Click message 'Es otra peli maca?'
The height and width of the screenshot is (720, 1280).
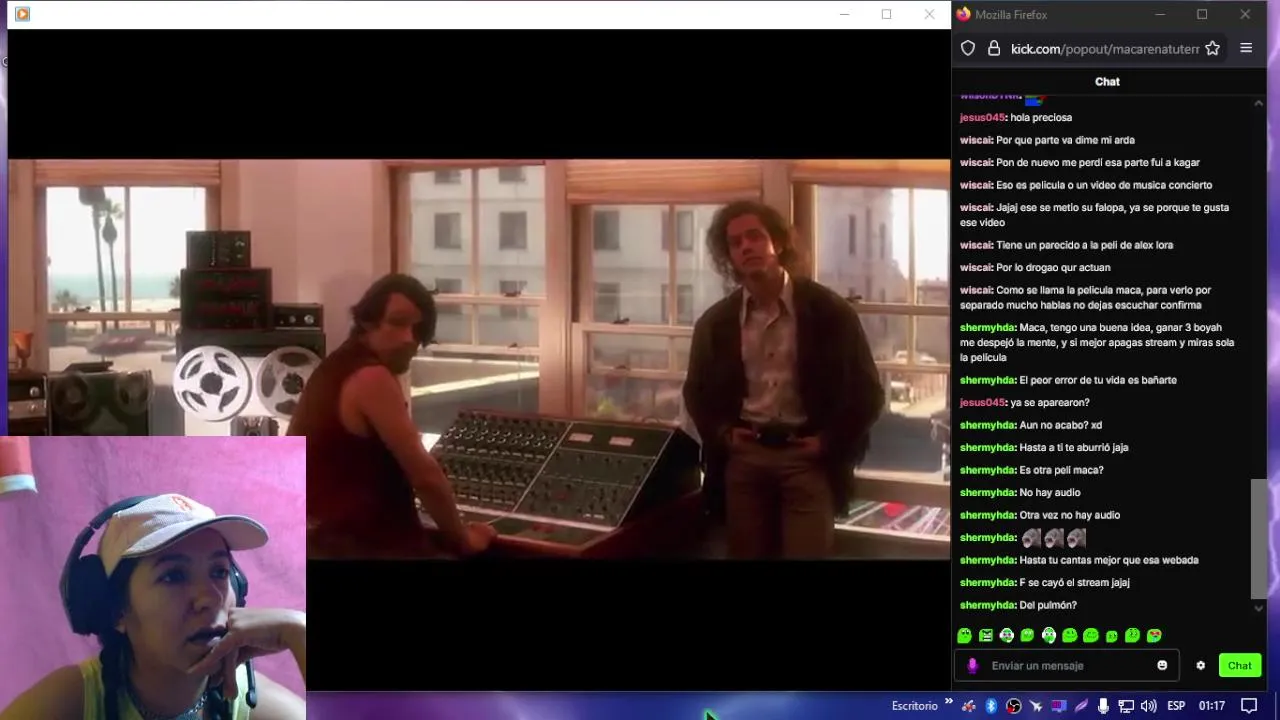[1061, 470]
